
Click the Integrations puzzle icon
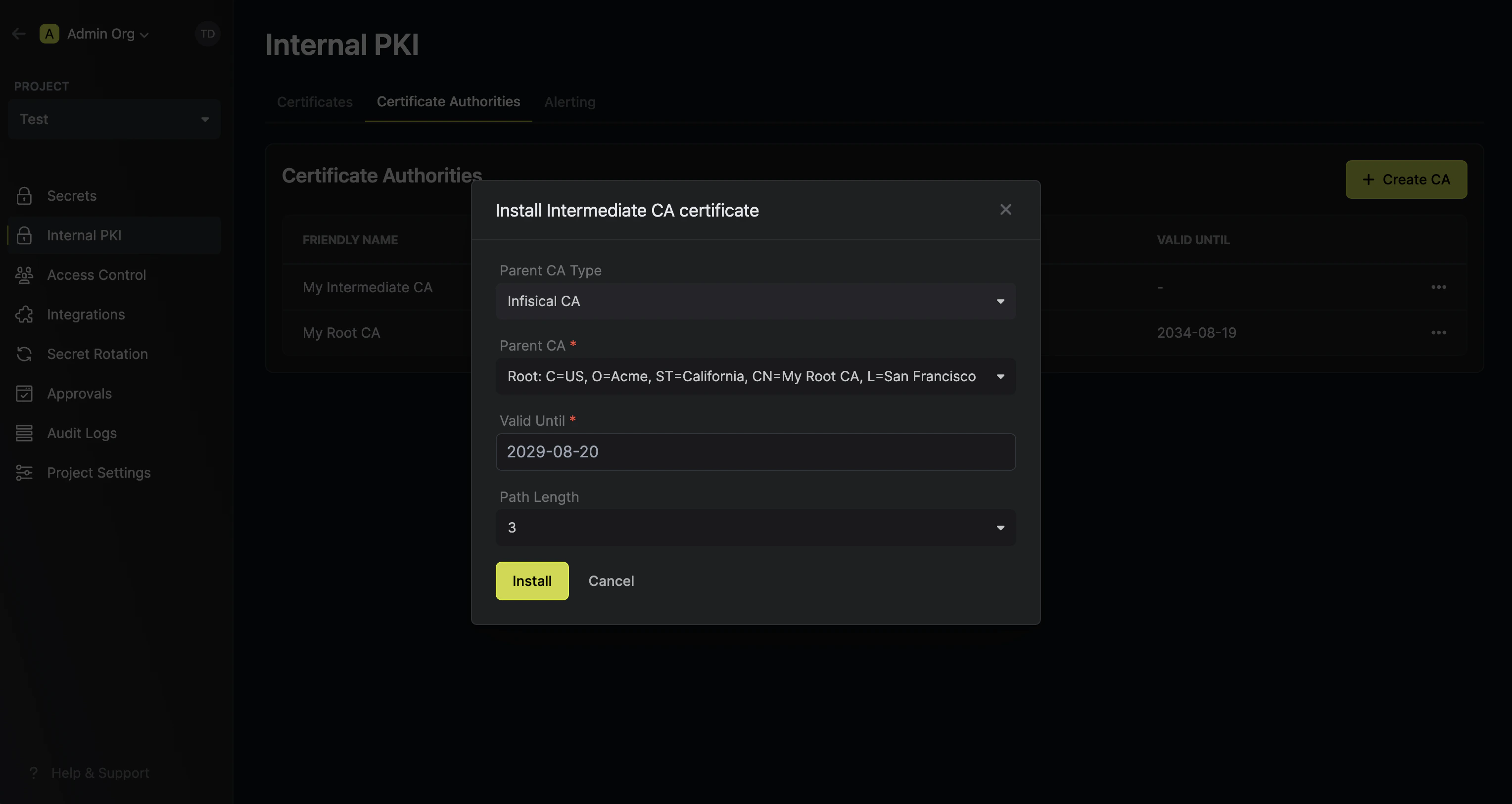coord(24,314)
